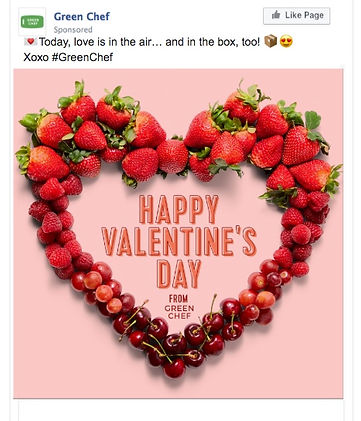The image size is (361, 421).
Task: Click the word DAY inside the heart
Action: click(179, 273)
